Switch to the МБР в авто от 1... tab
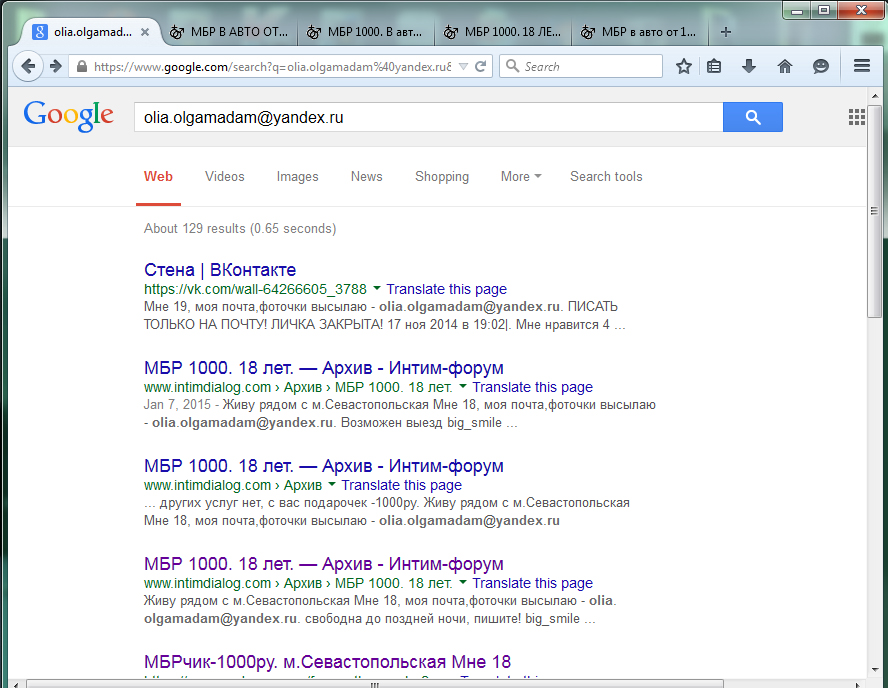The width and height of the screenshot is (888, 688). 640,32
